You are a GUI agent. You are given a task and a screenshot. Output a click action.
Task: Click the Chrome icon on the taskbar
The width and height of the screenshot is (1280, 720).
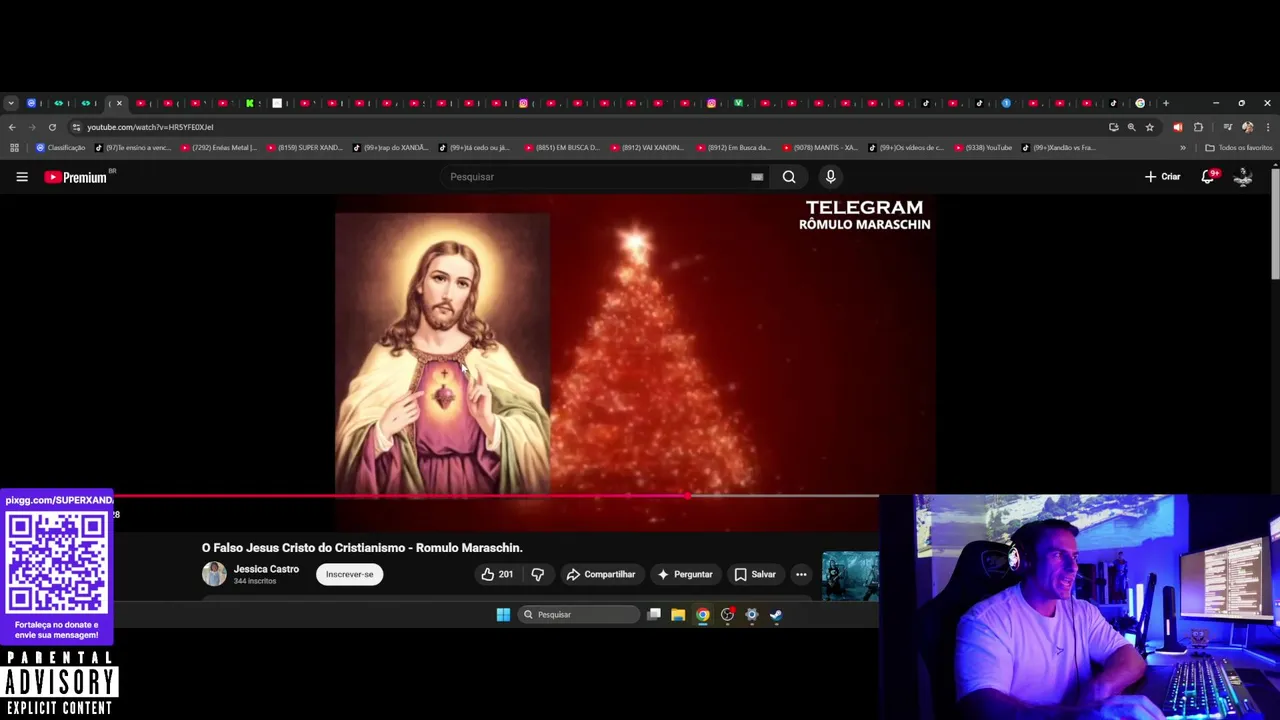tap(703, 615)
